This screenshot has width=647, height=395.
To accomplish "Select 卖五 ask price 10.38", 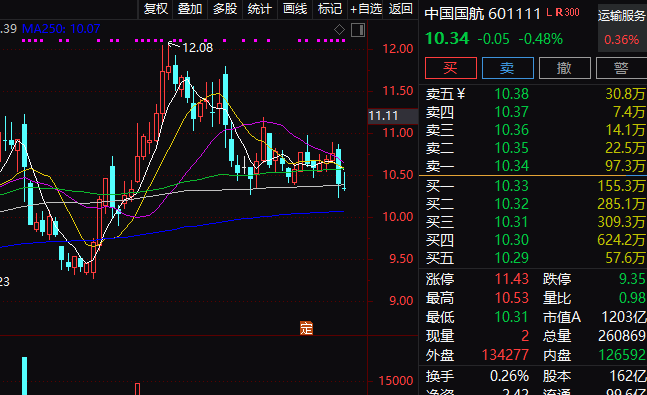I will click(512, 94).
